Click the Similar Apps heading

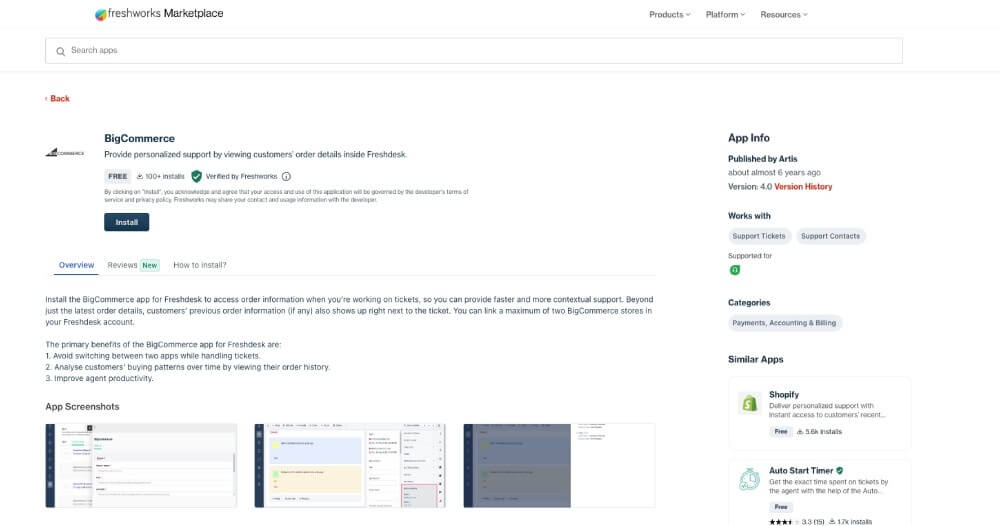[756, 360]
